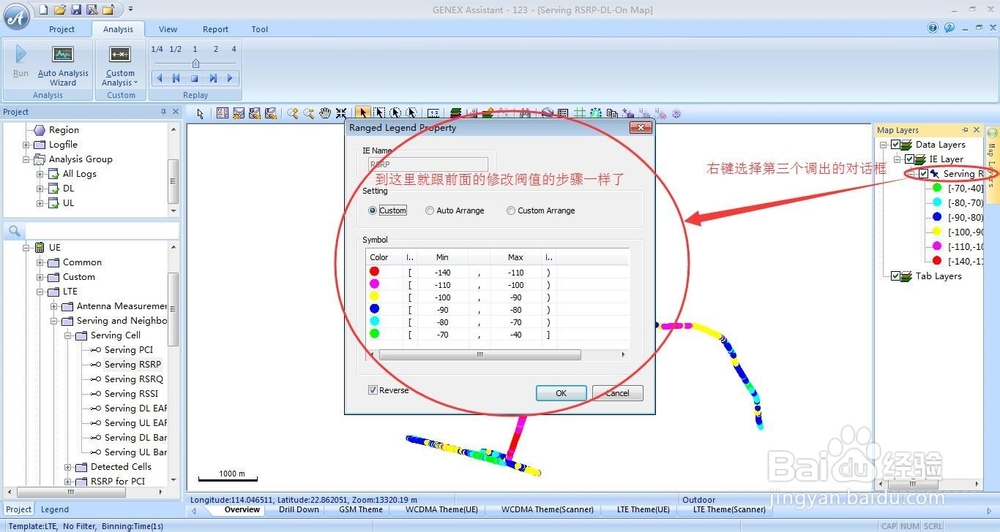This screenshot has height=532, width=1000.
Task: Click the disabled Run analysis arrow icon
Action: [20, 54]
